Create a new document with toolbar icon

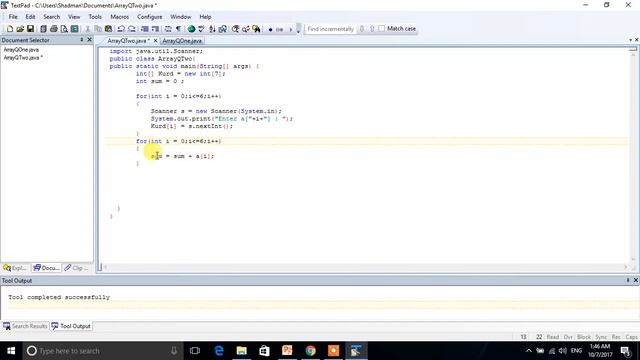10,29
